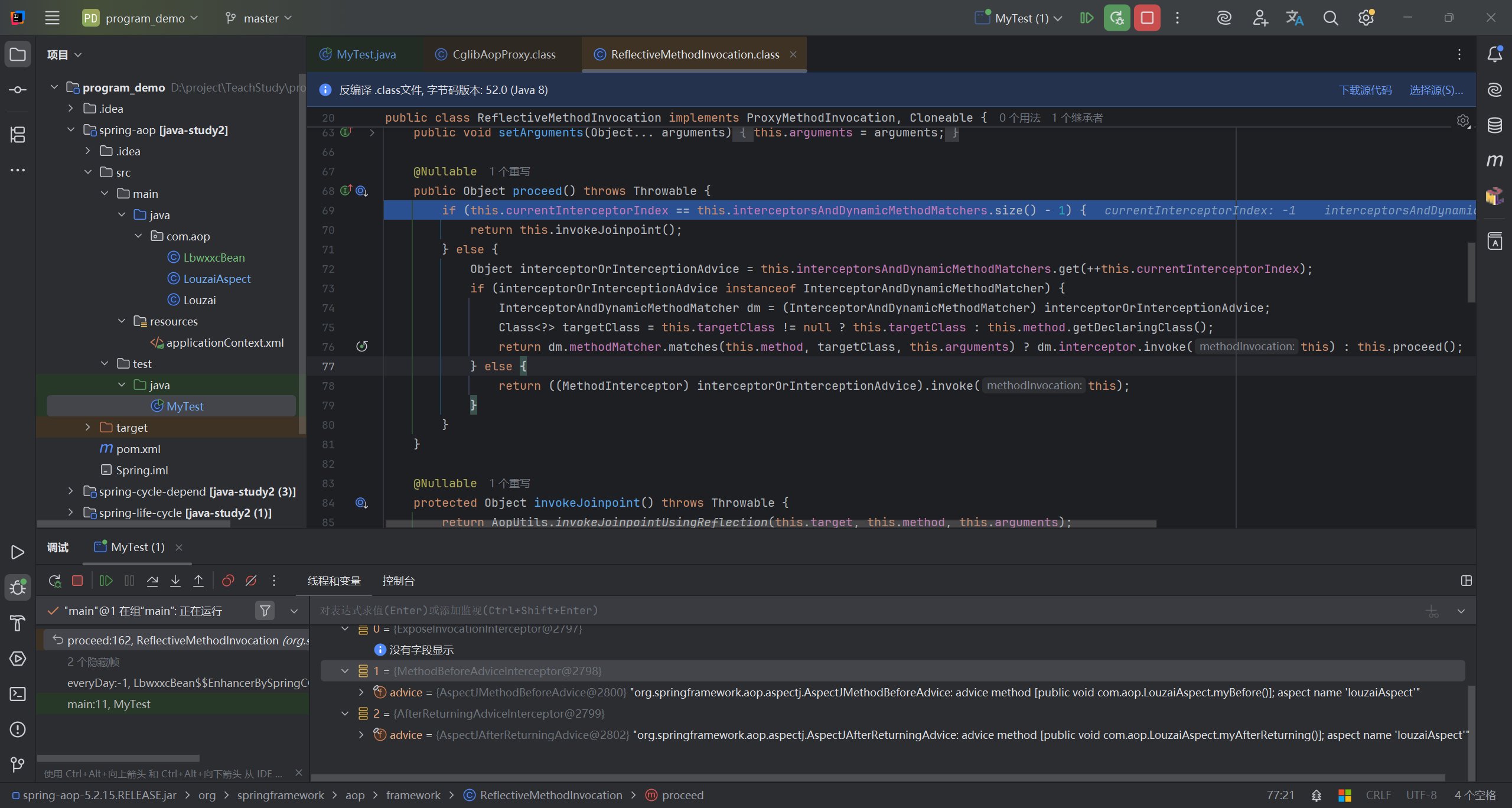Expand the target folder in tree
Viewport: 1512px width, 808px height.
[x=87, y=427]
